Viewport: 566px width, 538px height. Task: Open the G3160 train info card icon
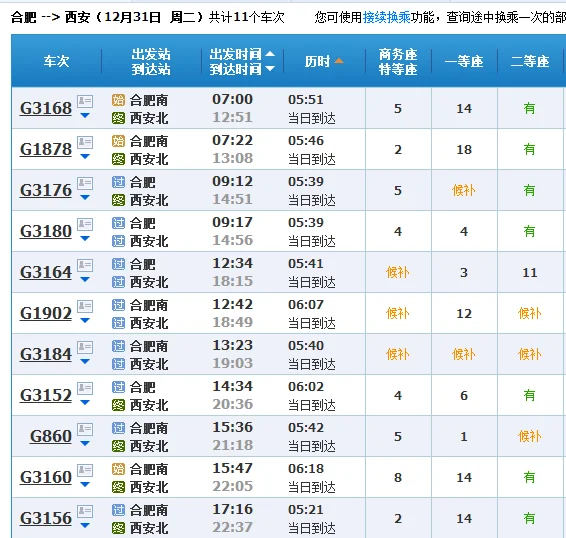pyautogui.click(x=85, y=470)
